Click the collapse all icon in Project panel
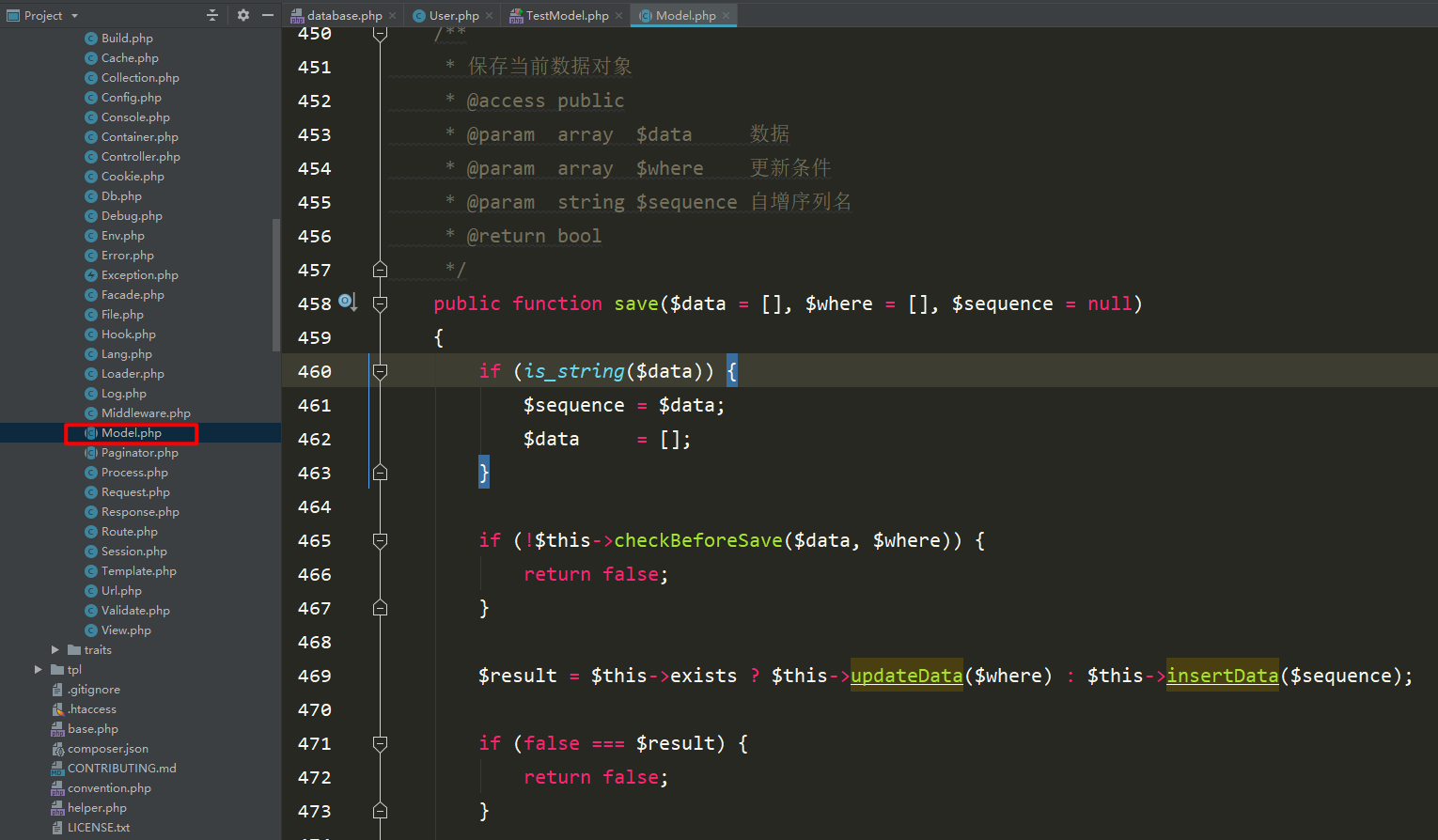Screen dimensions: 1438x840 click(x=211, y=15)
